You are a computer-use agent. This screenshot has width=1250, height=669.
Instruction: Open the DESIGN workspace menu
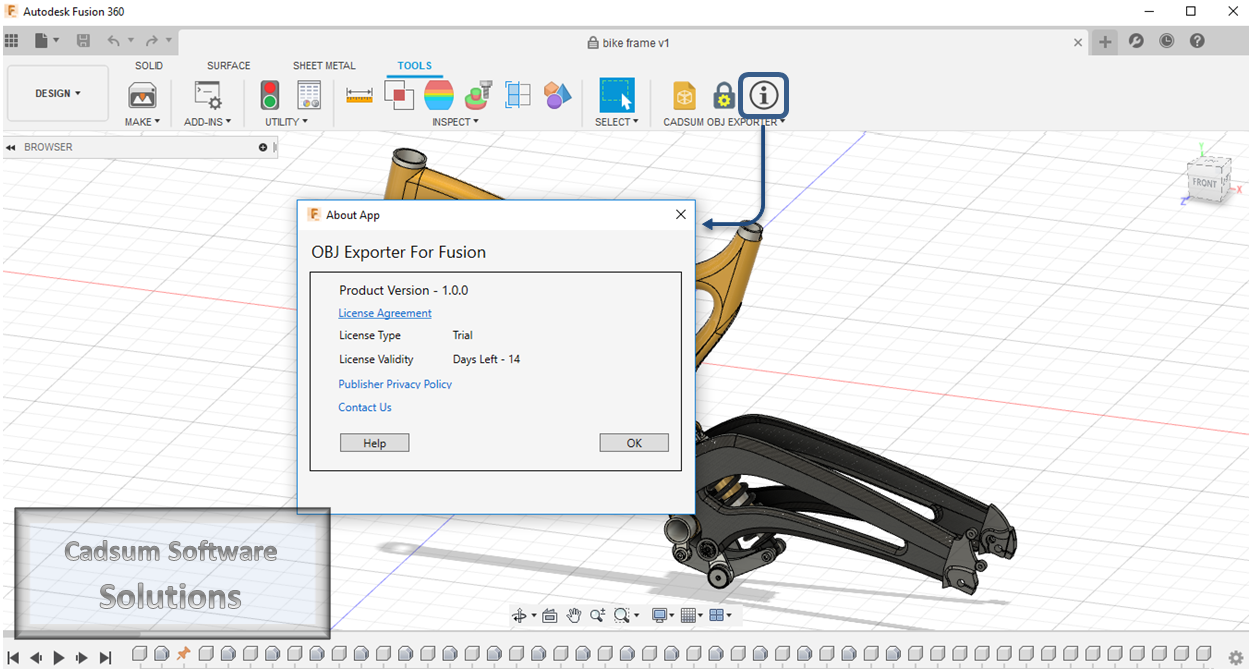pos(57,92)
